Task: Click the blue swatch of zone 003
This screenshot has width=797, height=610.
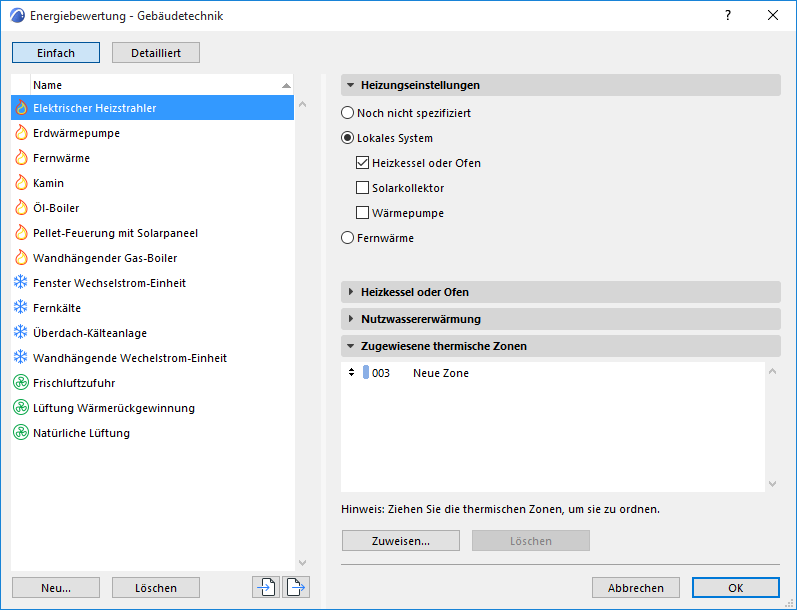Action: coord(366,373)
